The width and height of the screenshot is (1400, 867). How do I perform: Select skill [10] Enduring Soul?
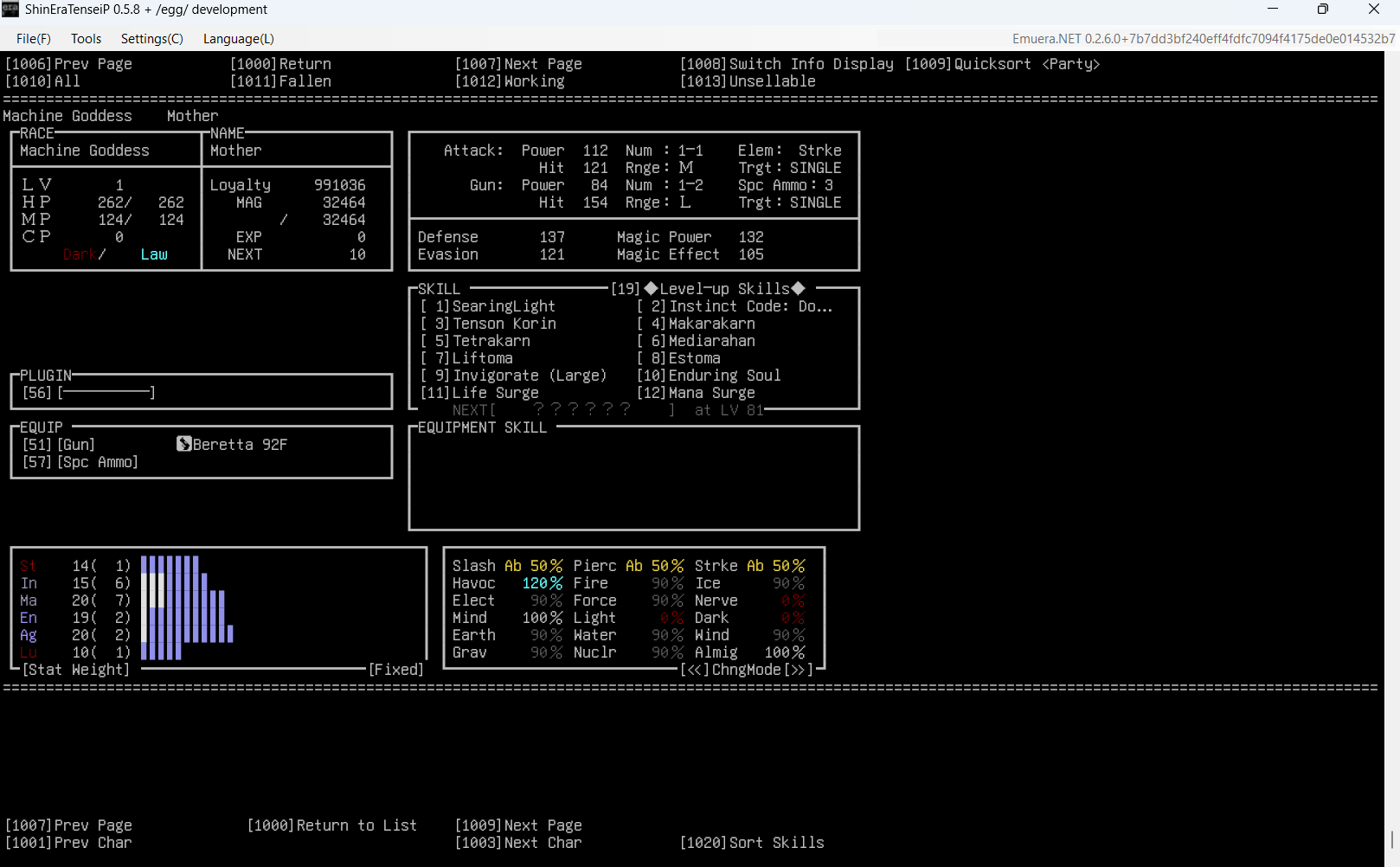click(x=709, y=376)
